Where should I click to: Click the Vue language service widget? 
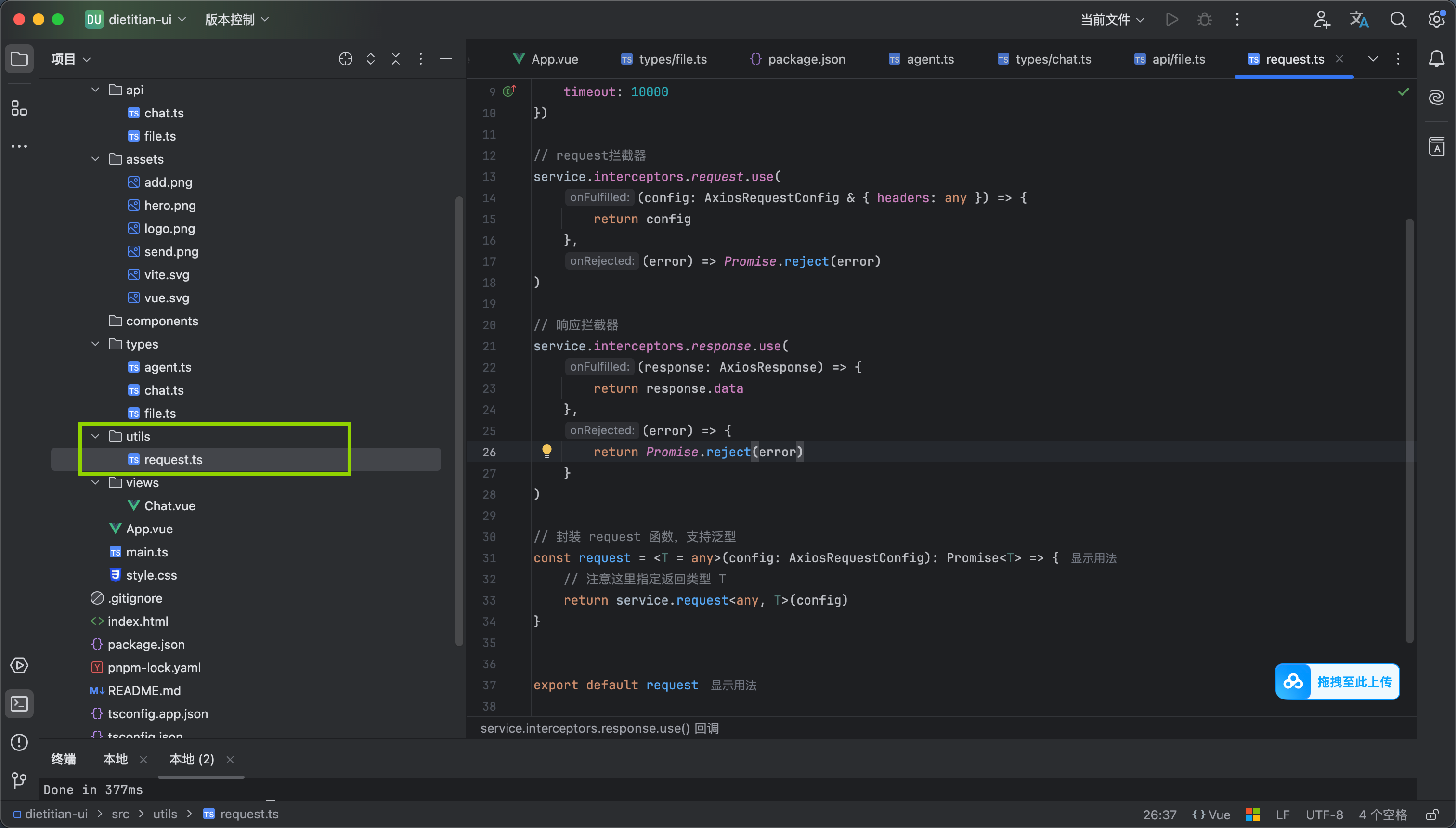click(x=1211, y=815)
